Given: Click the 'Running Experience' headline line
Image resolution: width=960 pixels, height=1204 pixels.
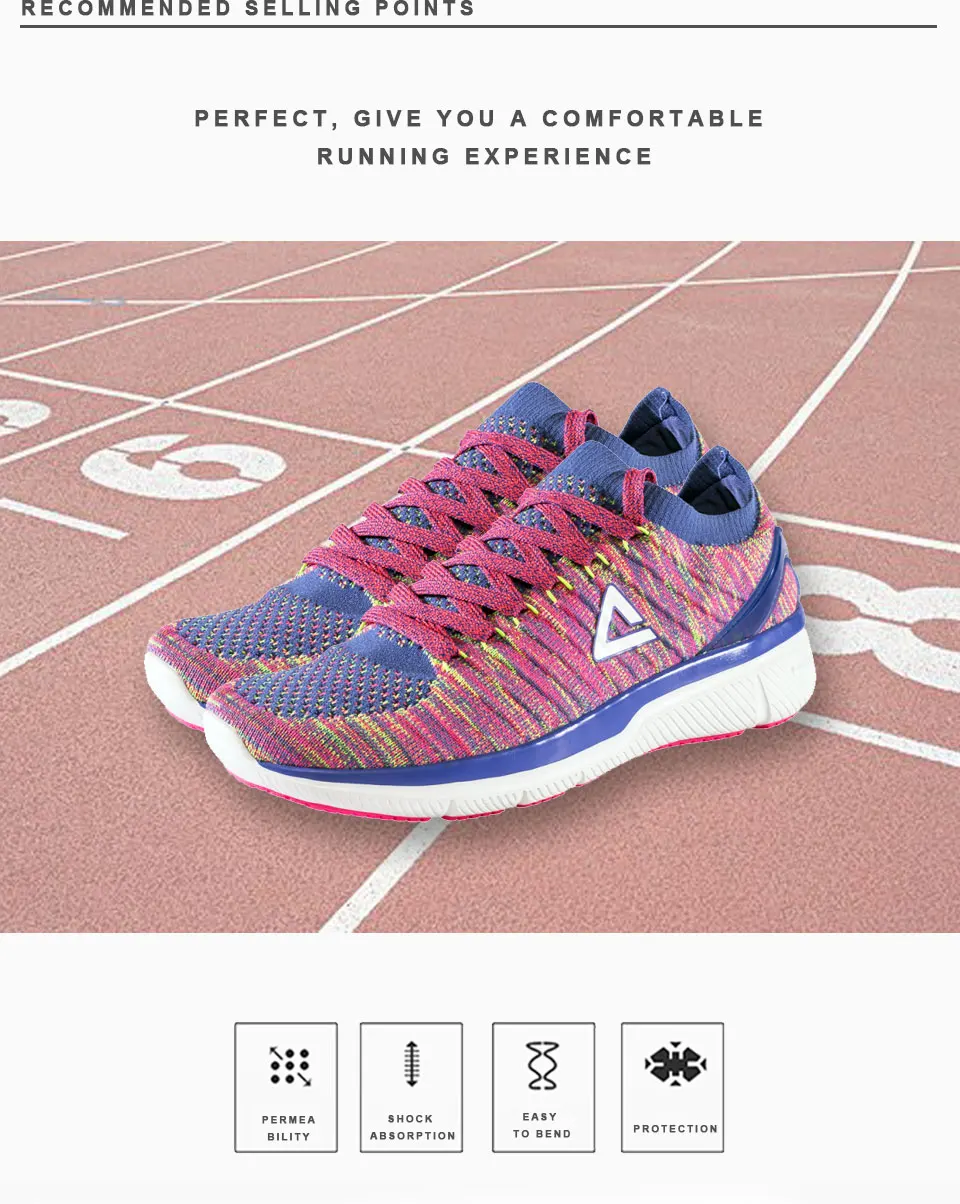Looking at the screenshot, I should (x=485, y=157).
